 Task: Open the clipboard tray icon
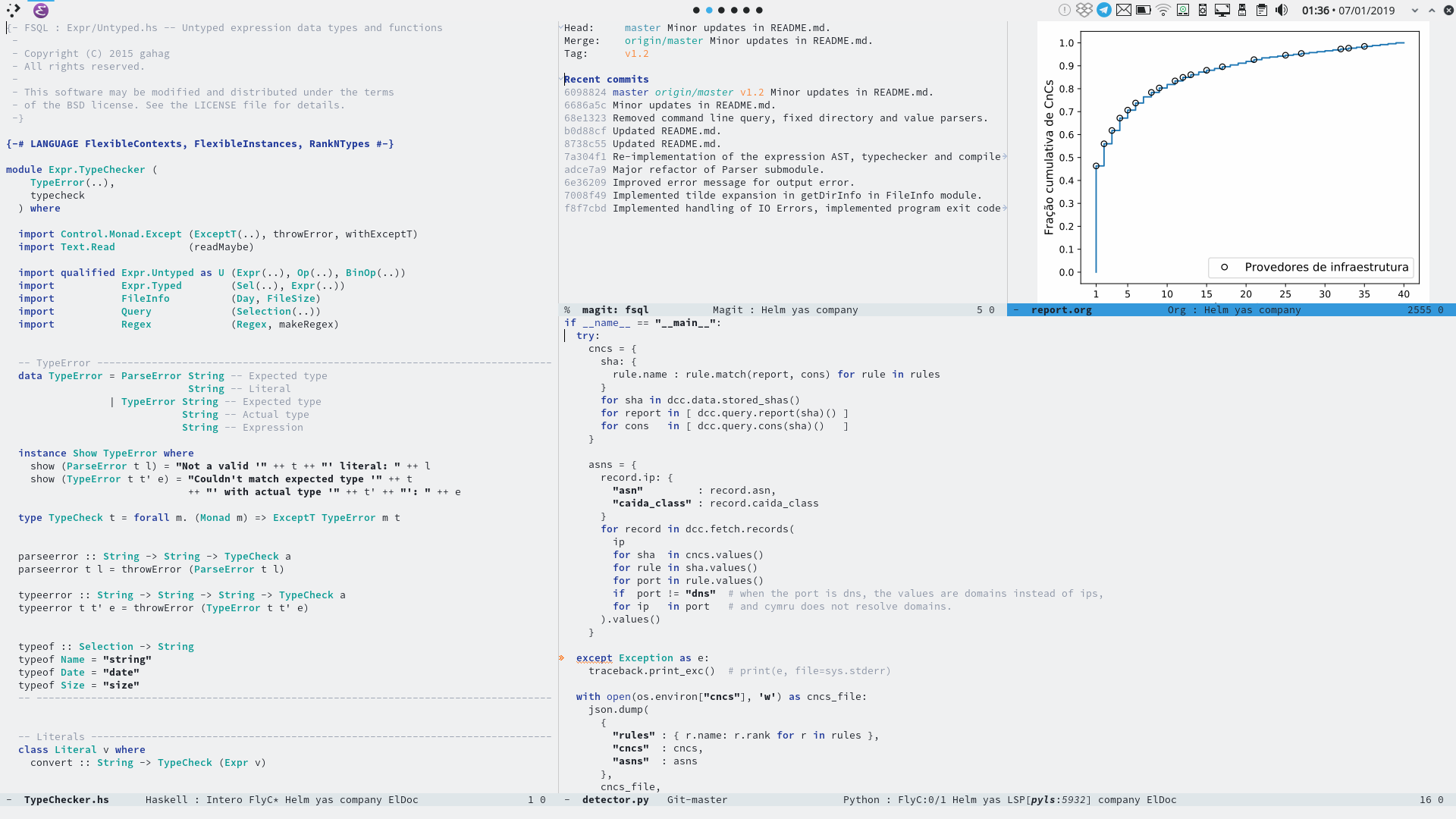(x=1262, y=10)
